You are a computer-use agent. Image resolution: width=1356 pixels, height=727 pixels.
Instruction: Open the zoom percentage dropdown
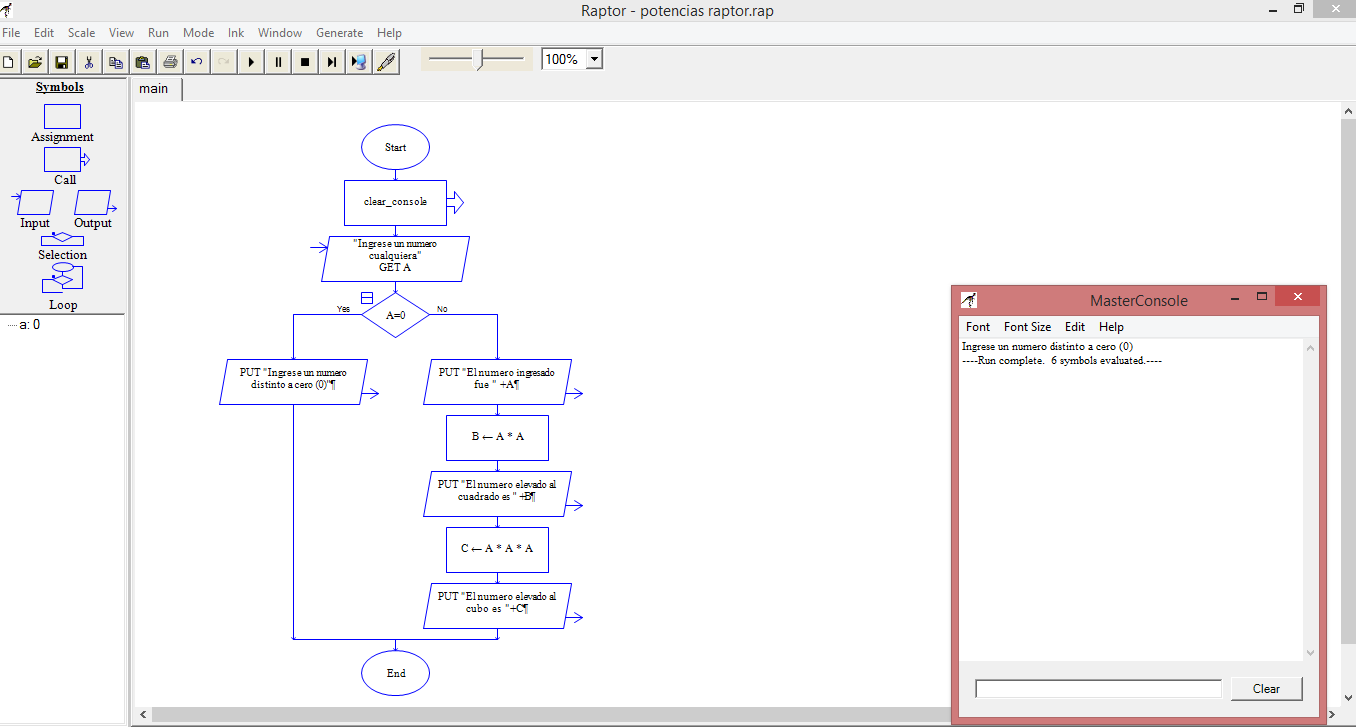tap(594, 58)
